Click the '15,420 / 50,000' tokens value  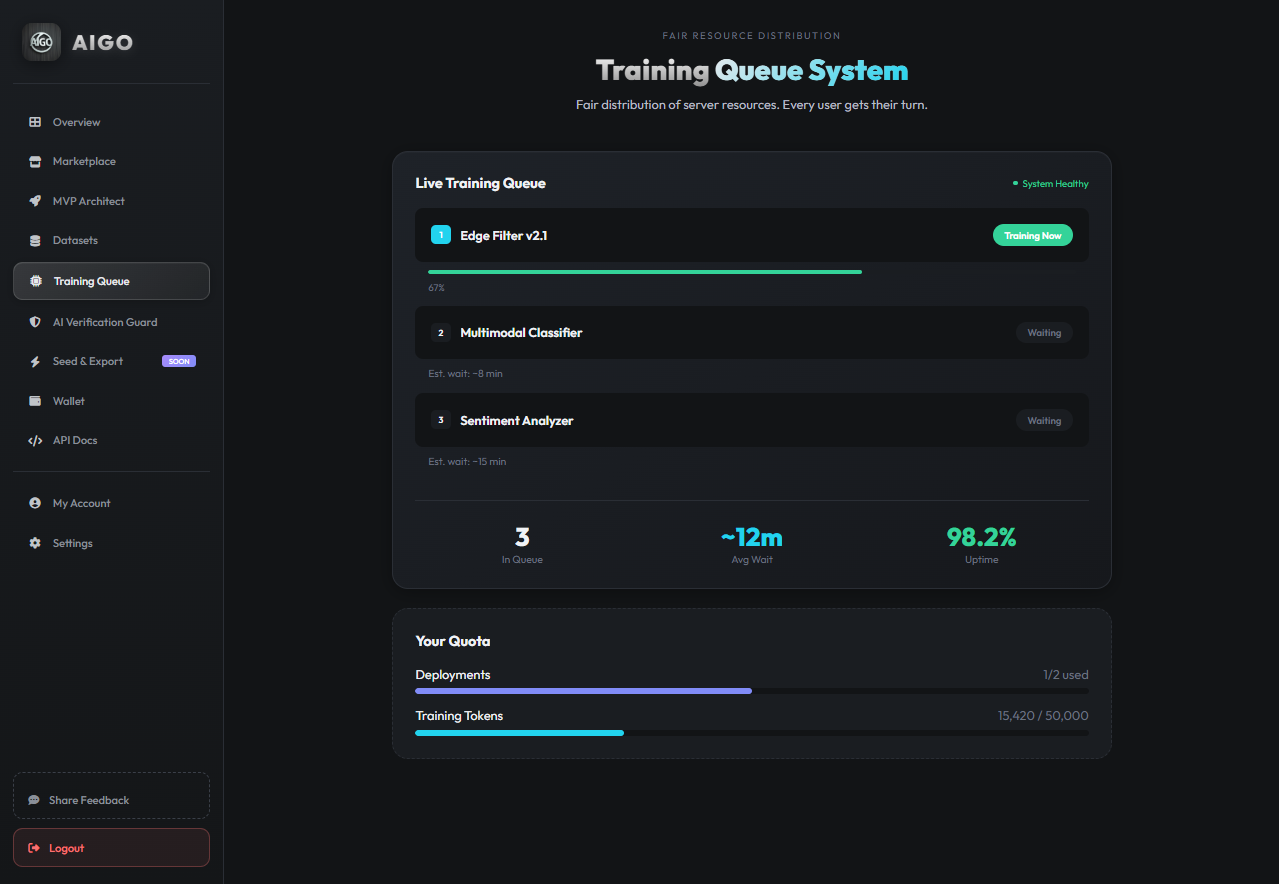[1043, 716]
